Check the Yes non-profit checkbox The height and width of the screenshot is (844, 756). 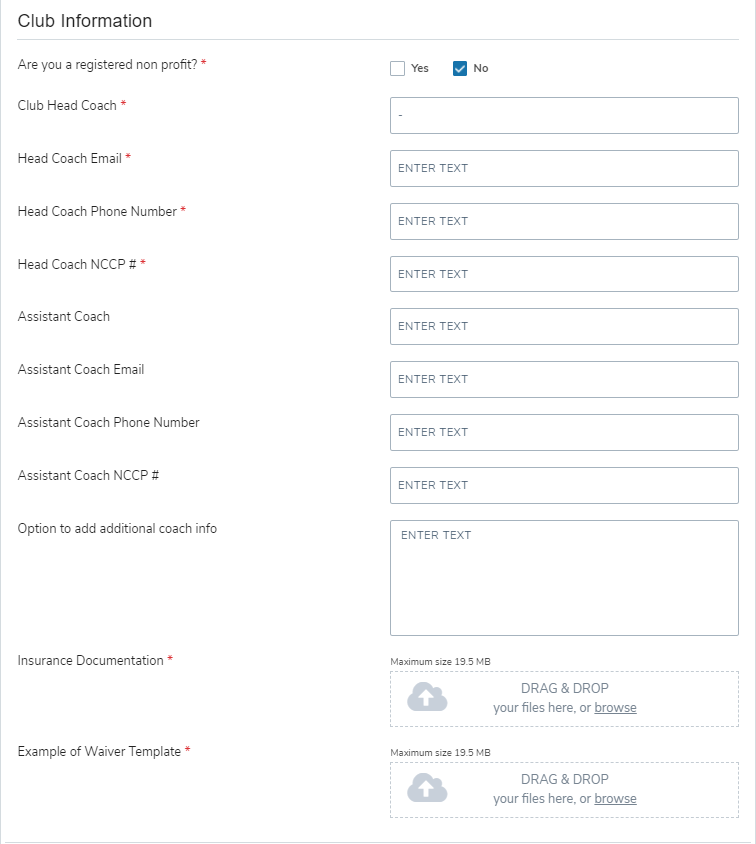click(398, 69)
